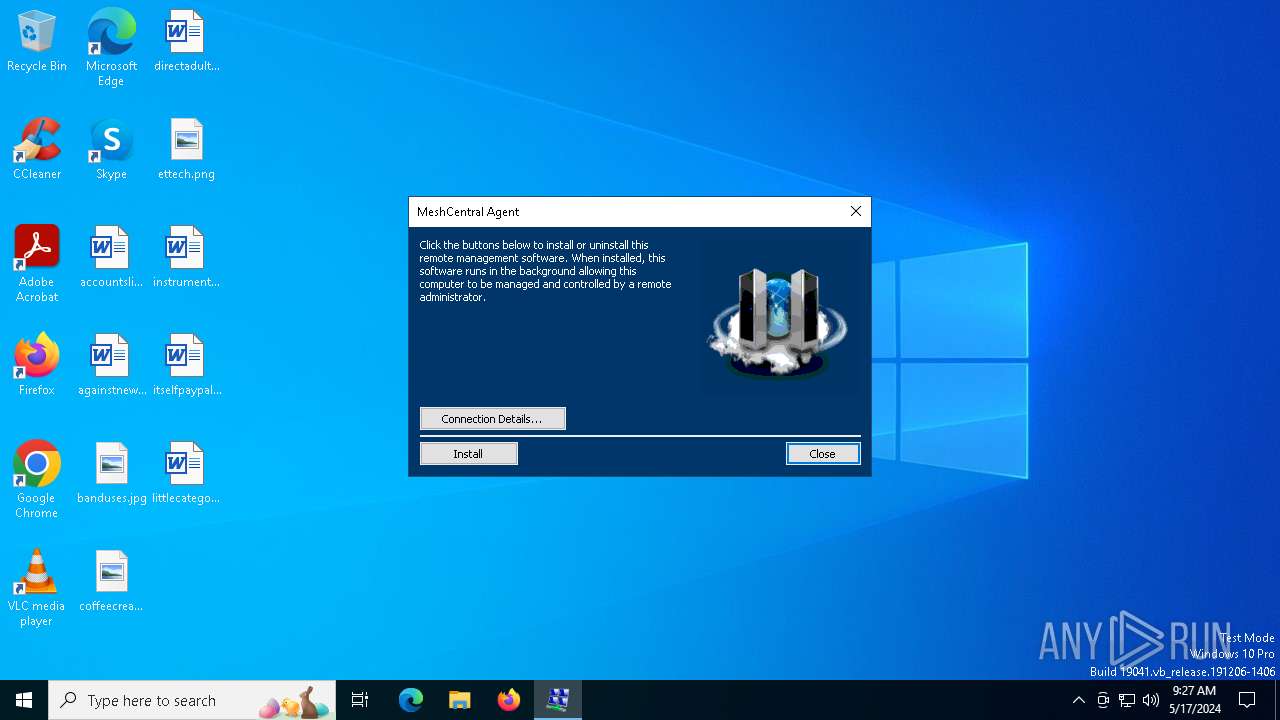Open Task View from the taskbar
The image size is (1280, 720).
coord(360,700)
